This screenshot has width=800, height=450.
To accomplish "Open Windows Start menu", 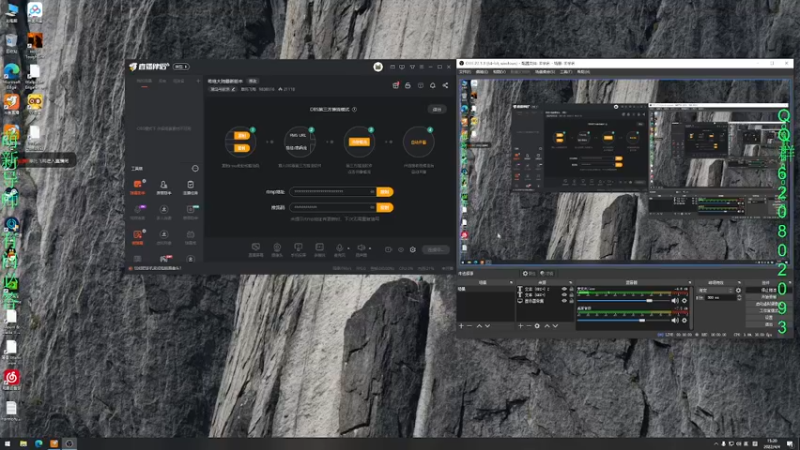I will [x=7, y=444].
